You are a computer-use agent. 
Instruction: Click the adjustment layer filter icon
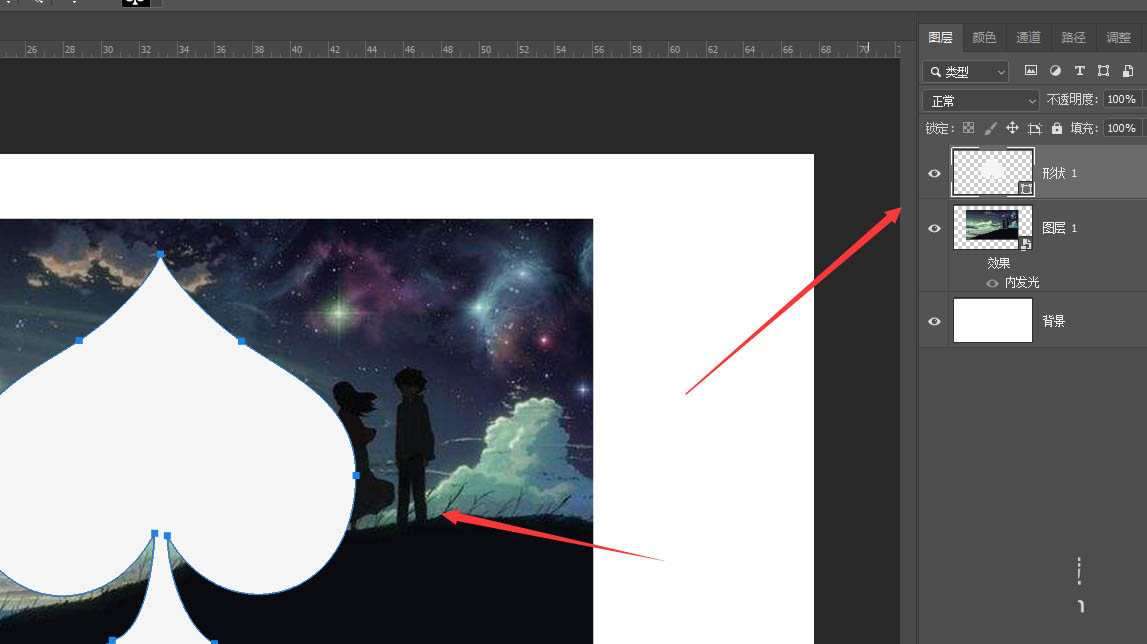(x=1055, y=72)
